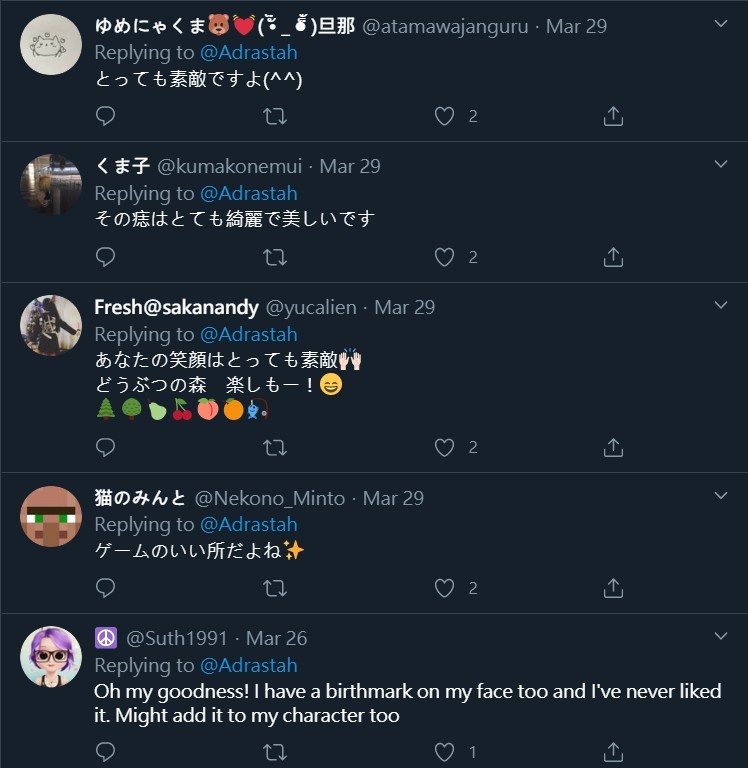Retweet the kumakonemui reply

click(x=274, y=257)
